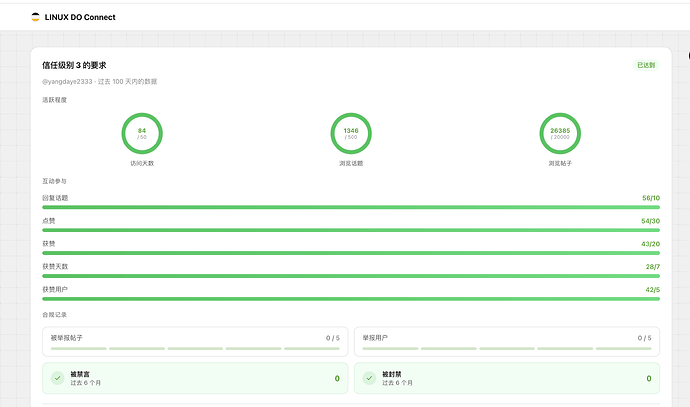Click the 点赞 progress bar
The width and height of the screenshot is (690, 407).
[351, 230]
